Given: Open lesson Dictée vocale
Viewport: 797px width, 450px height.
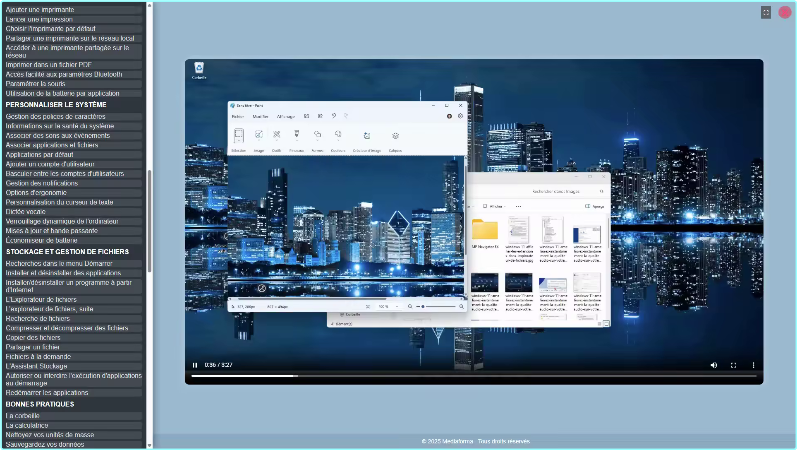Looking at the screenshot, I should 73,212.
